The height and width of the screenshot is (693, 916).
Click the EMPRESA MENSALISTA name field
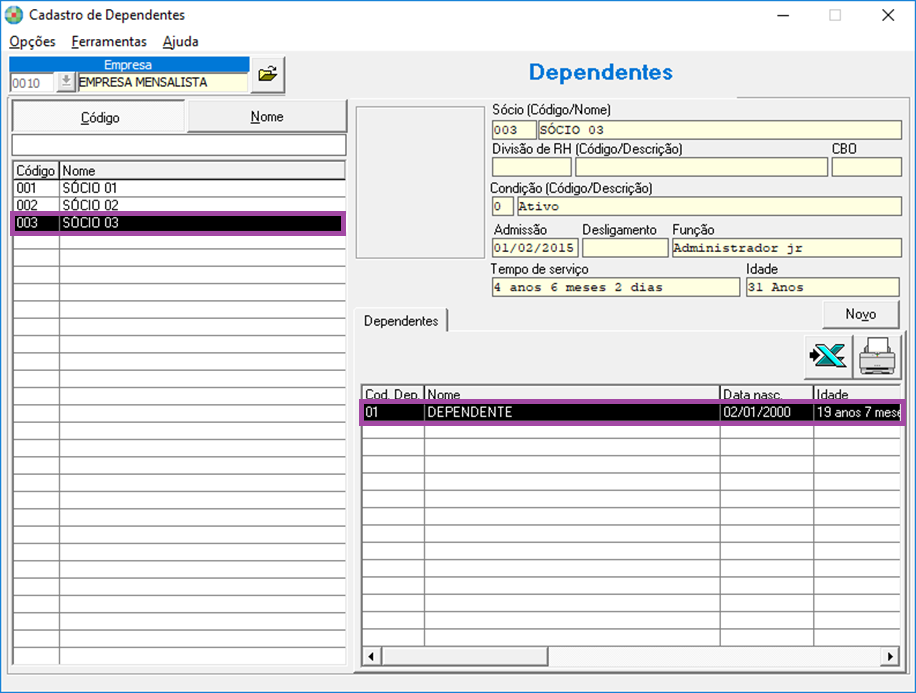tap(162, 82)
